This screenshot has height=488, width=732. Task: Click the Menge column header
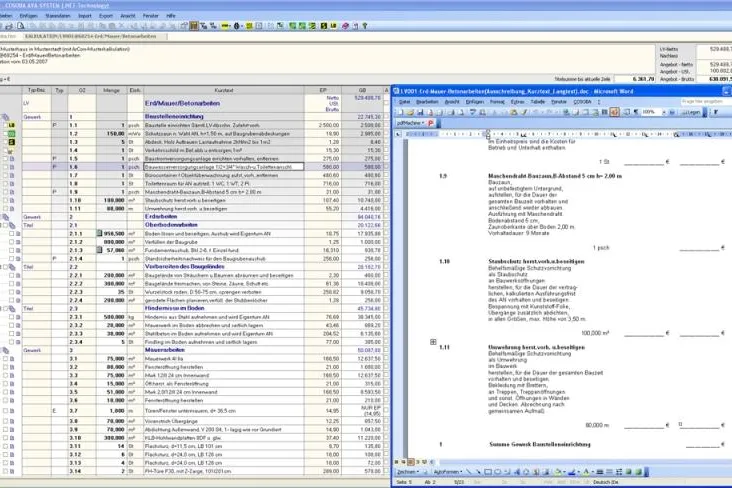coord(112,90)
